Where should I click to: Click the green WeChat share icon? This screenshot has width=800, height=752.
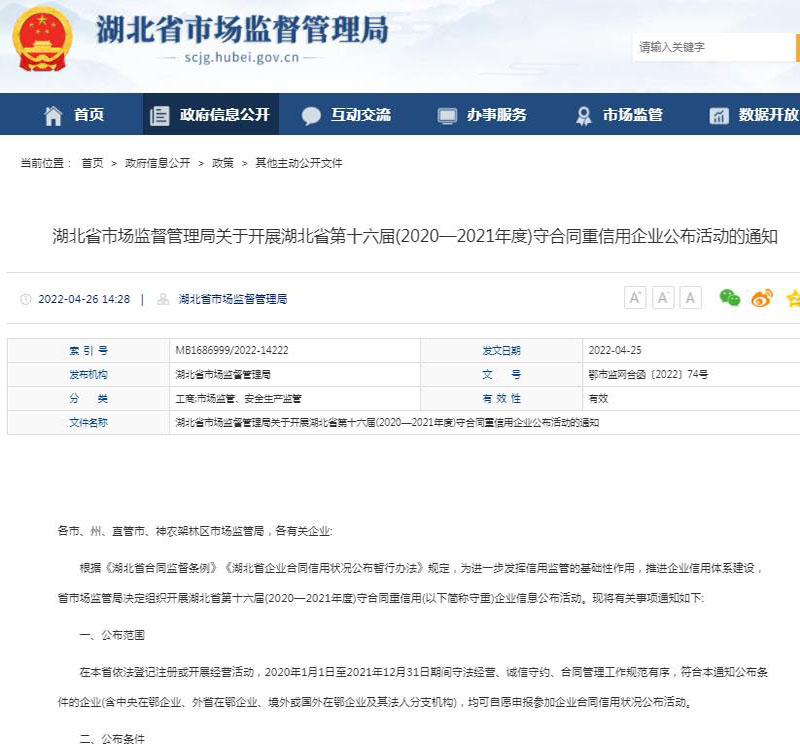point(731,297)
